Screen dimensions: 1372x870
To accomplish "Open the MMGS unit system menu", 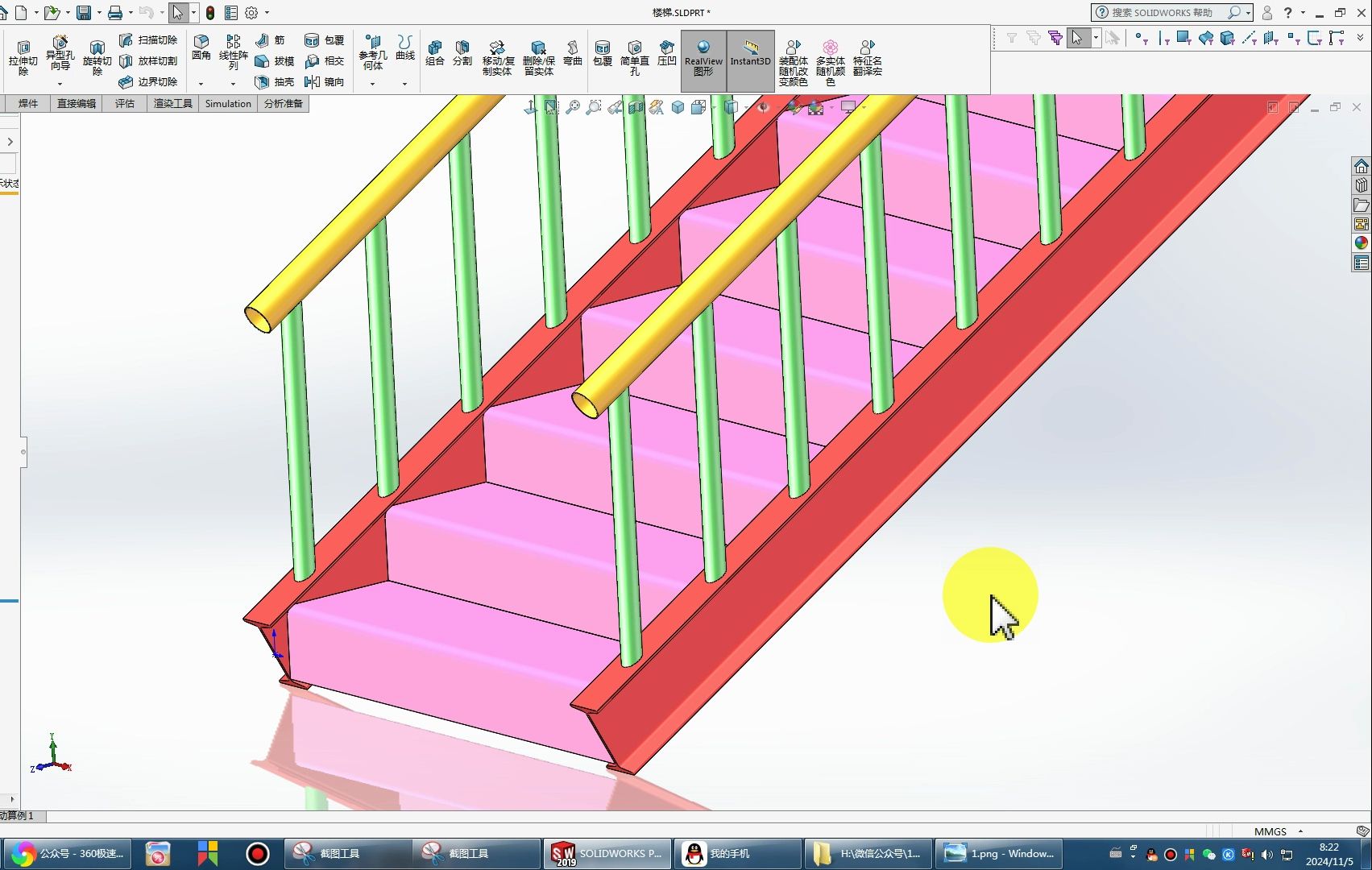I will point(1277,831).
